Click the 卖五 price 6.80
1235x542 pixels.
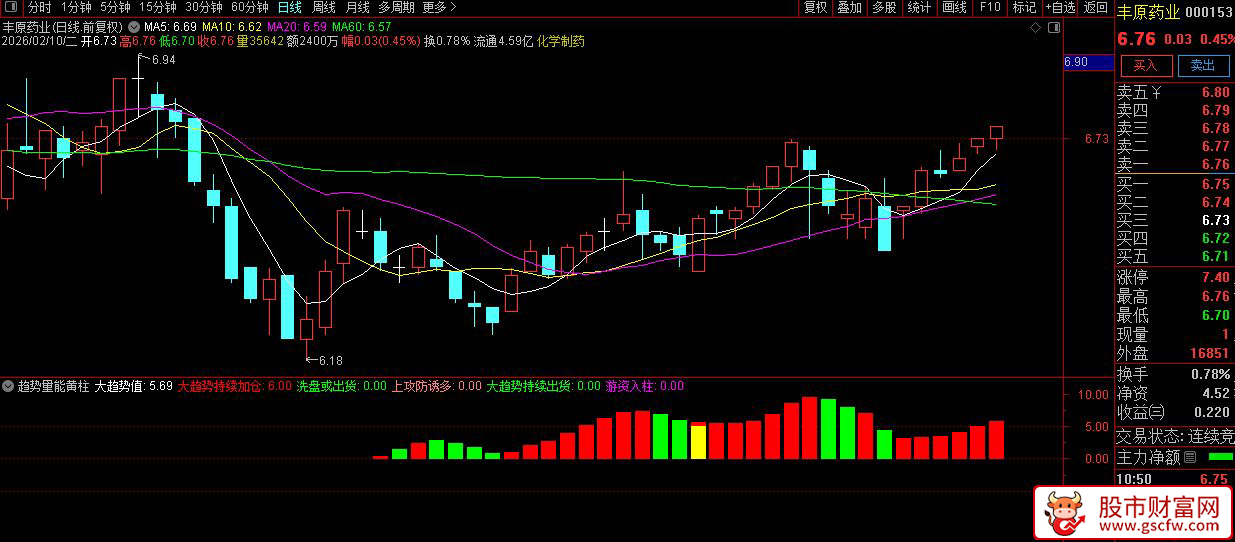coord(1215,93)
